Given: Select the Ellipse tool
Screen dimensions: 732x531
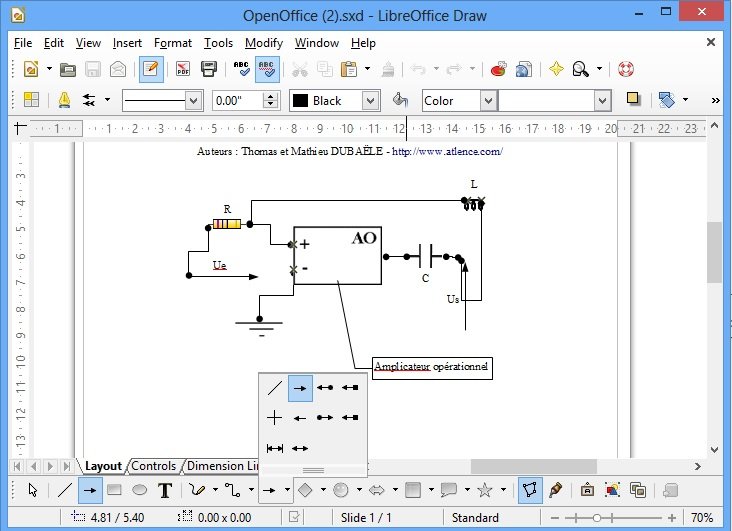Looking at the screenshot, I should [140, 490].
